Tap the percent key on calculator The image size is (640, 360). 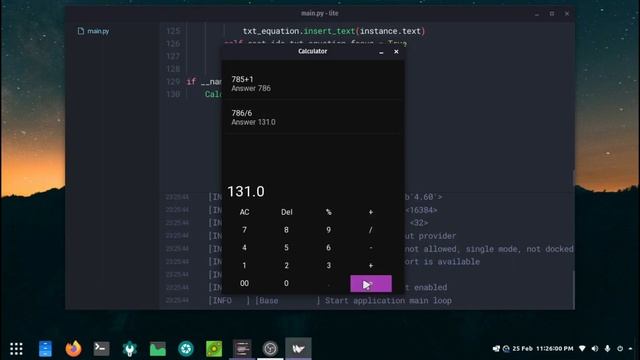(x=329, y=212)
